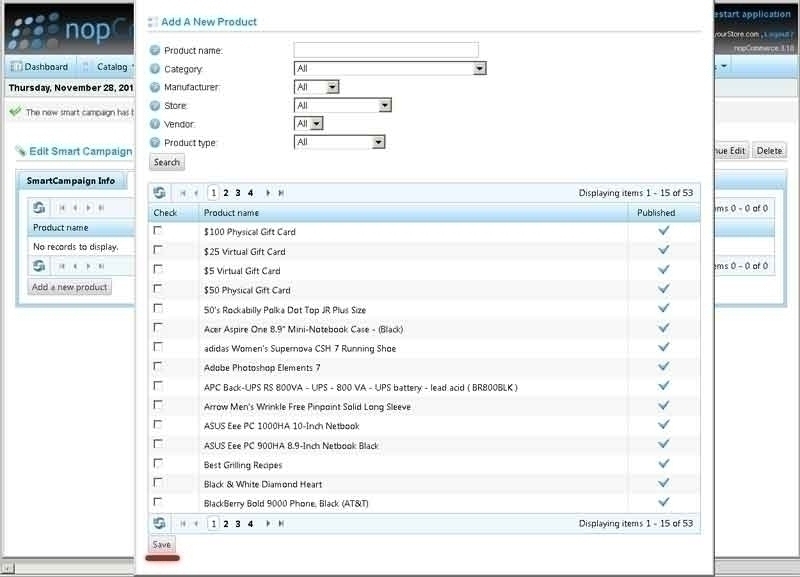Image resolution: width=800 pixels, height=577 pixels.
Task: Open the Product type dropdown
Action: tap(339, 142)
